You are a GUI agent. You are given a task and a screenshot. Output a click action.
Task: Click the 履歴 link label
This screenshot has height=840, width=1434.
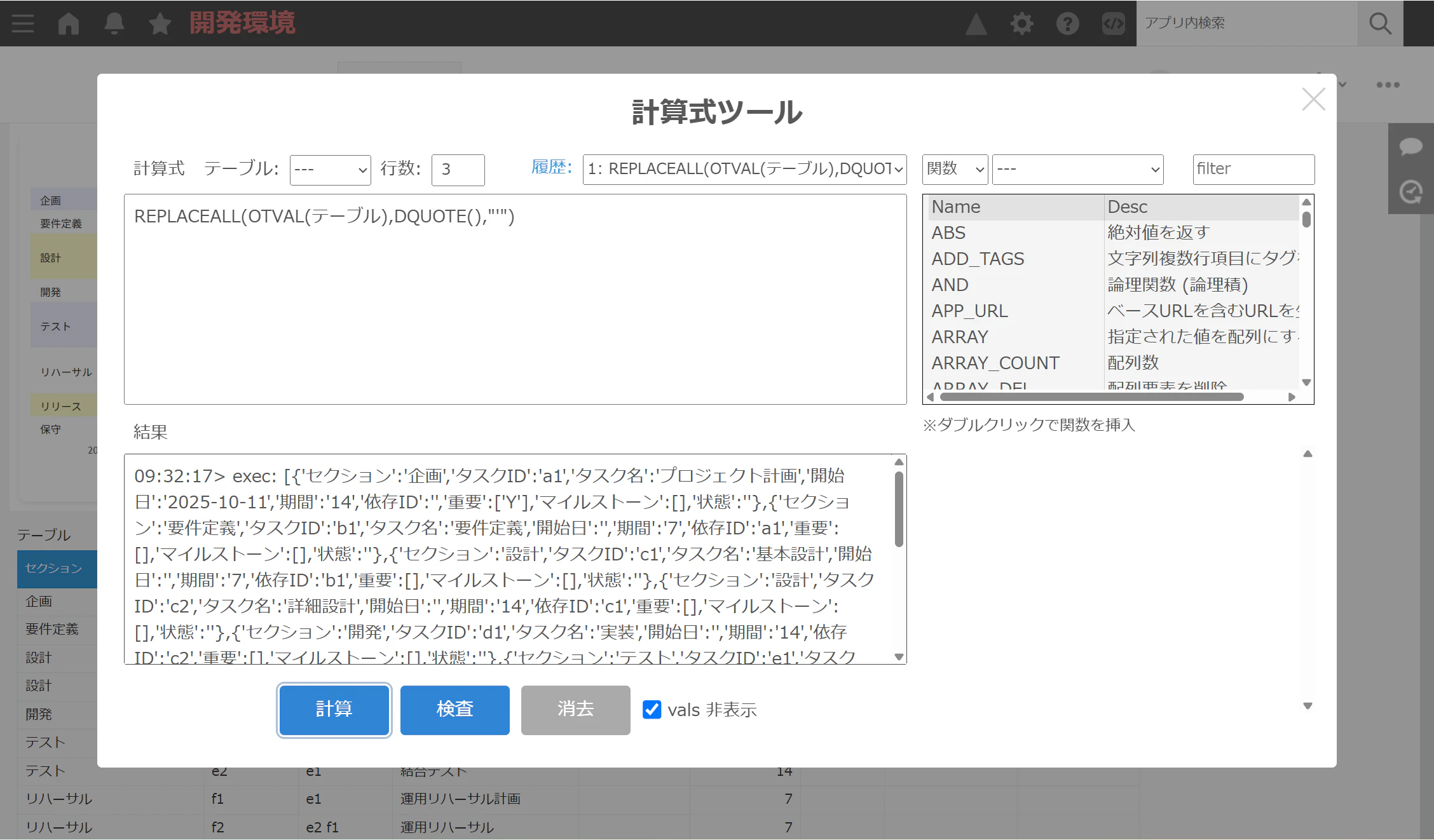(x=551, y=168)
